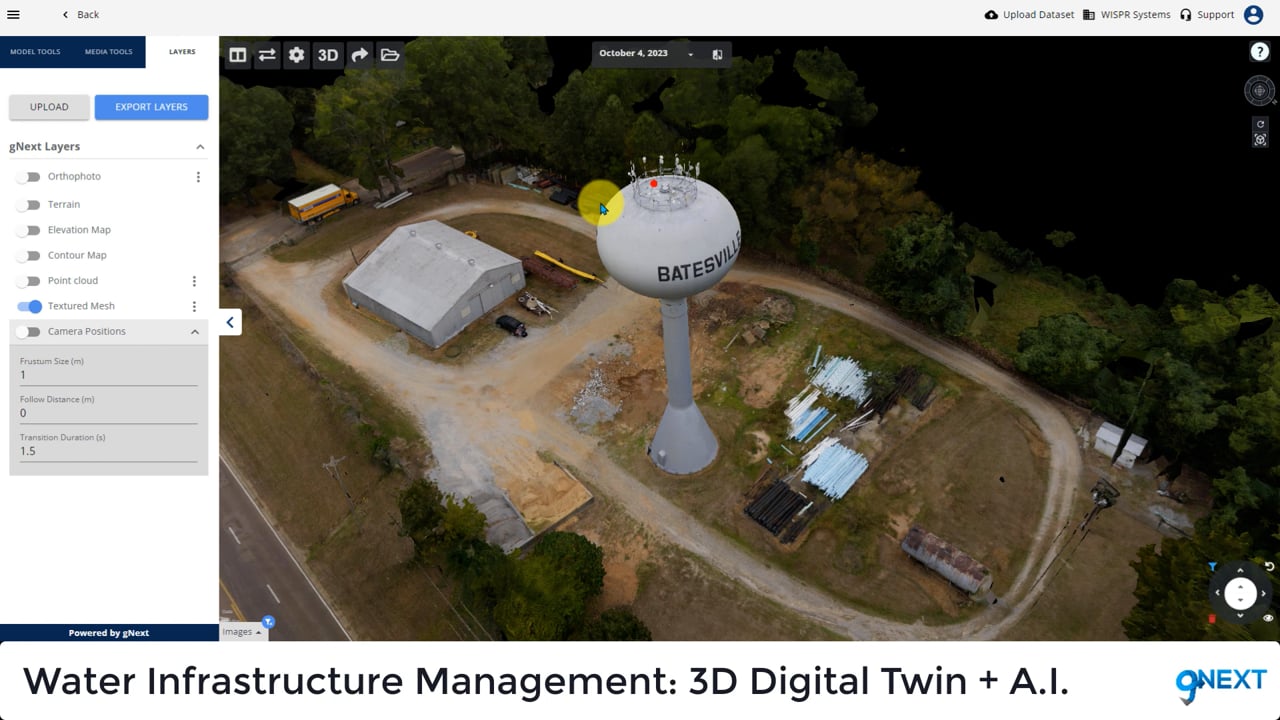Click the undo rotation icon
Viewport: 1280px width, 720px height.
pos(1269,567)
